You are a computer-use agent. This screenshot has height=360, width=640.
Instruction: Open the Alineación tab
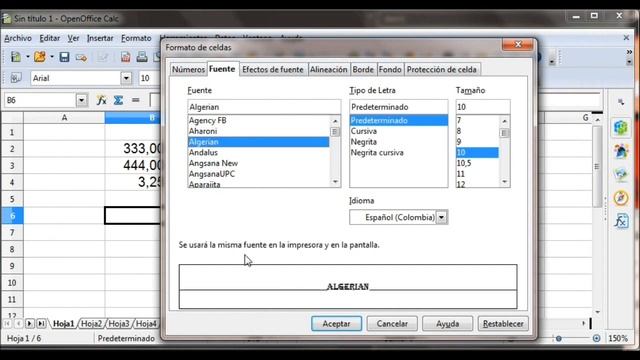point(328,69)
